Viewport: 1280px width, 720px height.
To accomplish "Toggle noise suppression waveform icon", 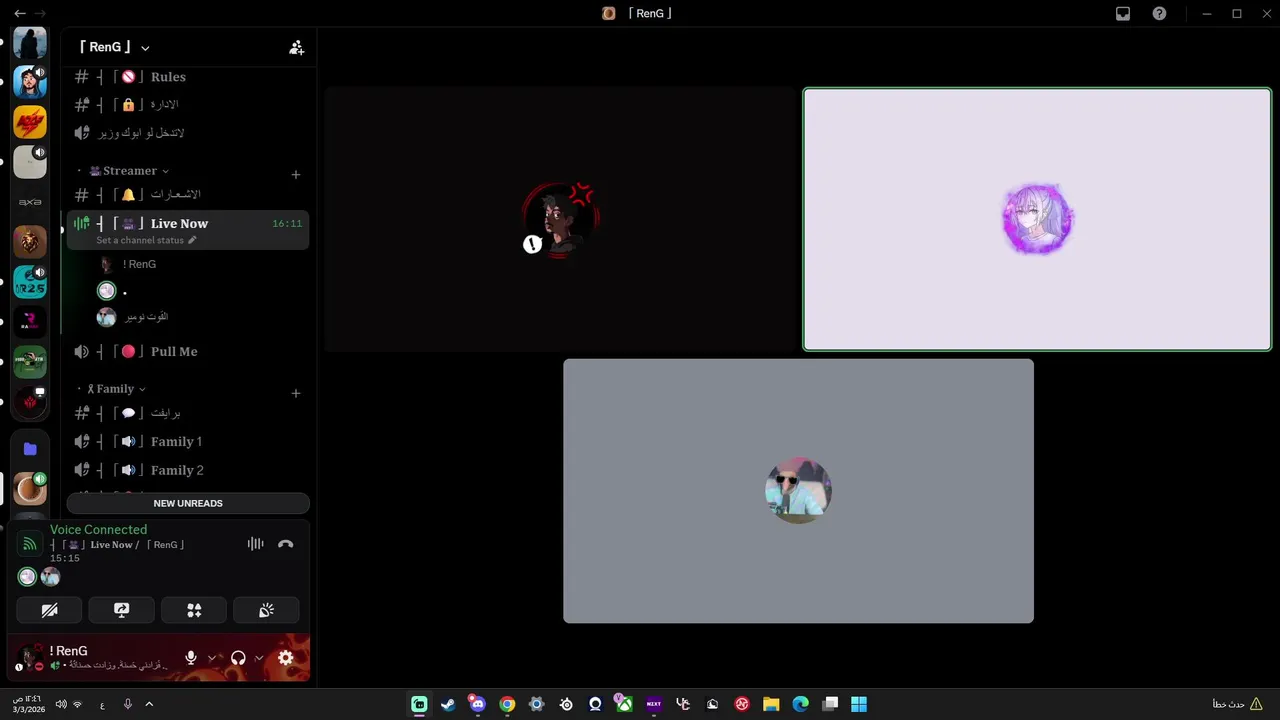I will point(256,544).
